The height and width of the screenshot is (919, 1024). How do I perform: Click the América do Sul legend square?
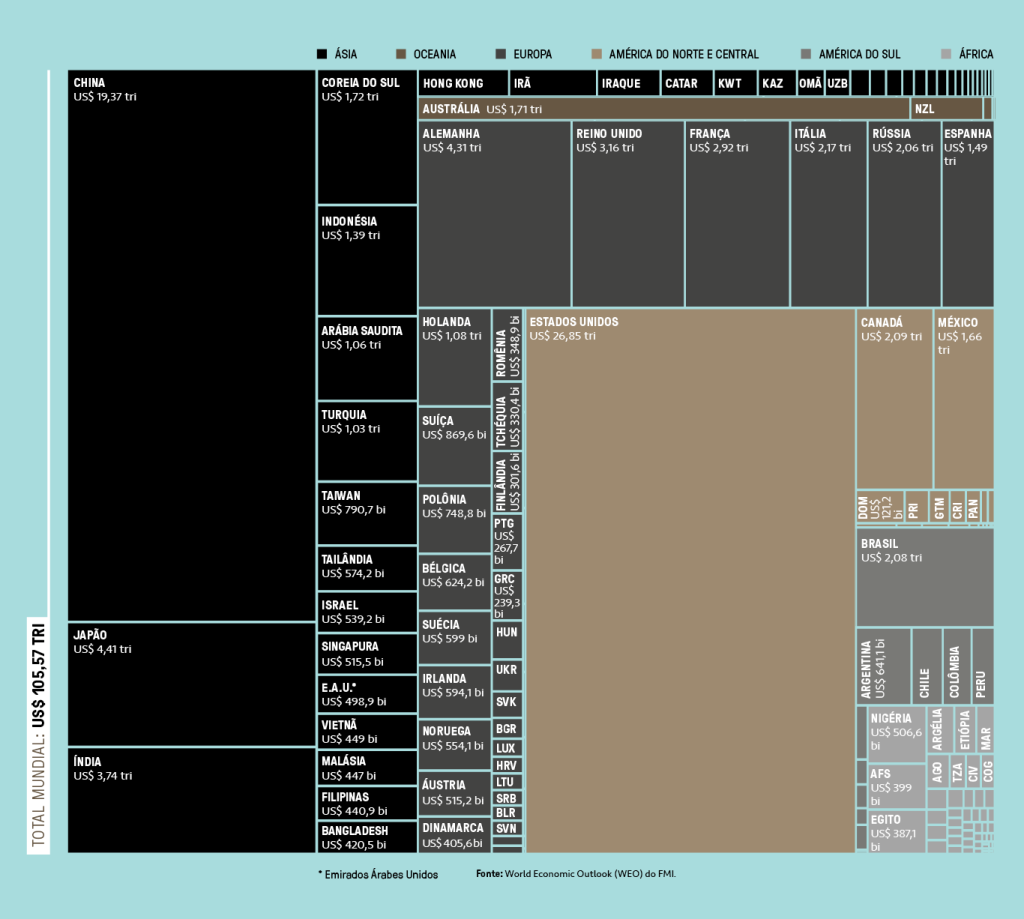click(806, 54)
